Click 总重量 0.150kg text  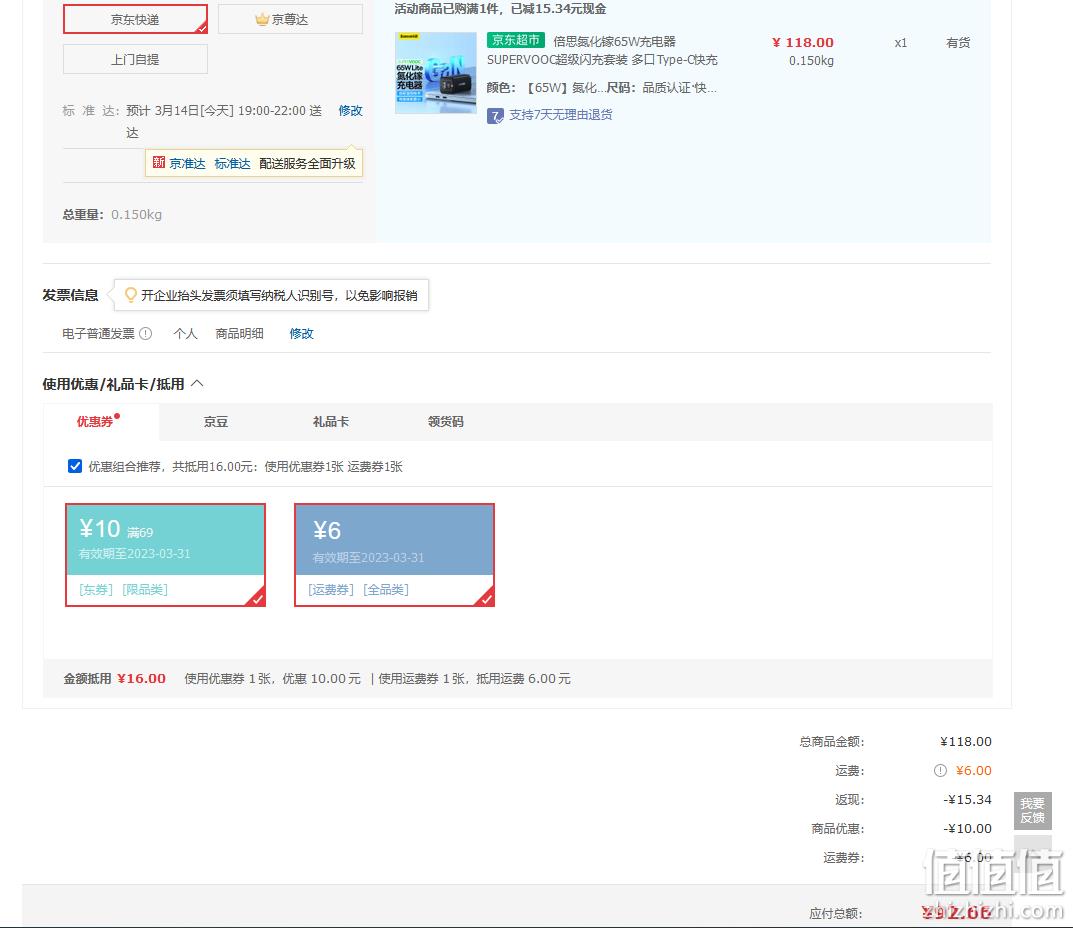(x=112, y=215)
